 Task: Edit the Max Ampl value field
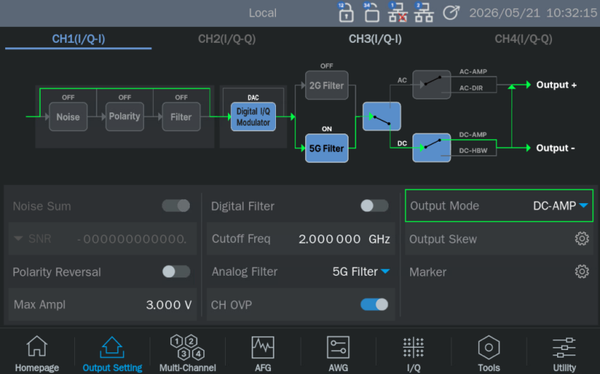tap(102, 305)
